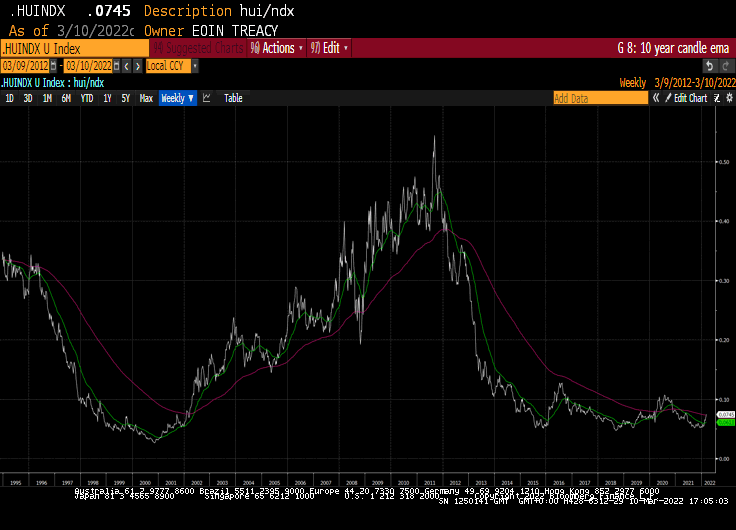Click the undo arrow icon
This screenshot has height=530, width=736.
click(x=709, y=66)
